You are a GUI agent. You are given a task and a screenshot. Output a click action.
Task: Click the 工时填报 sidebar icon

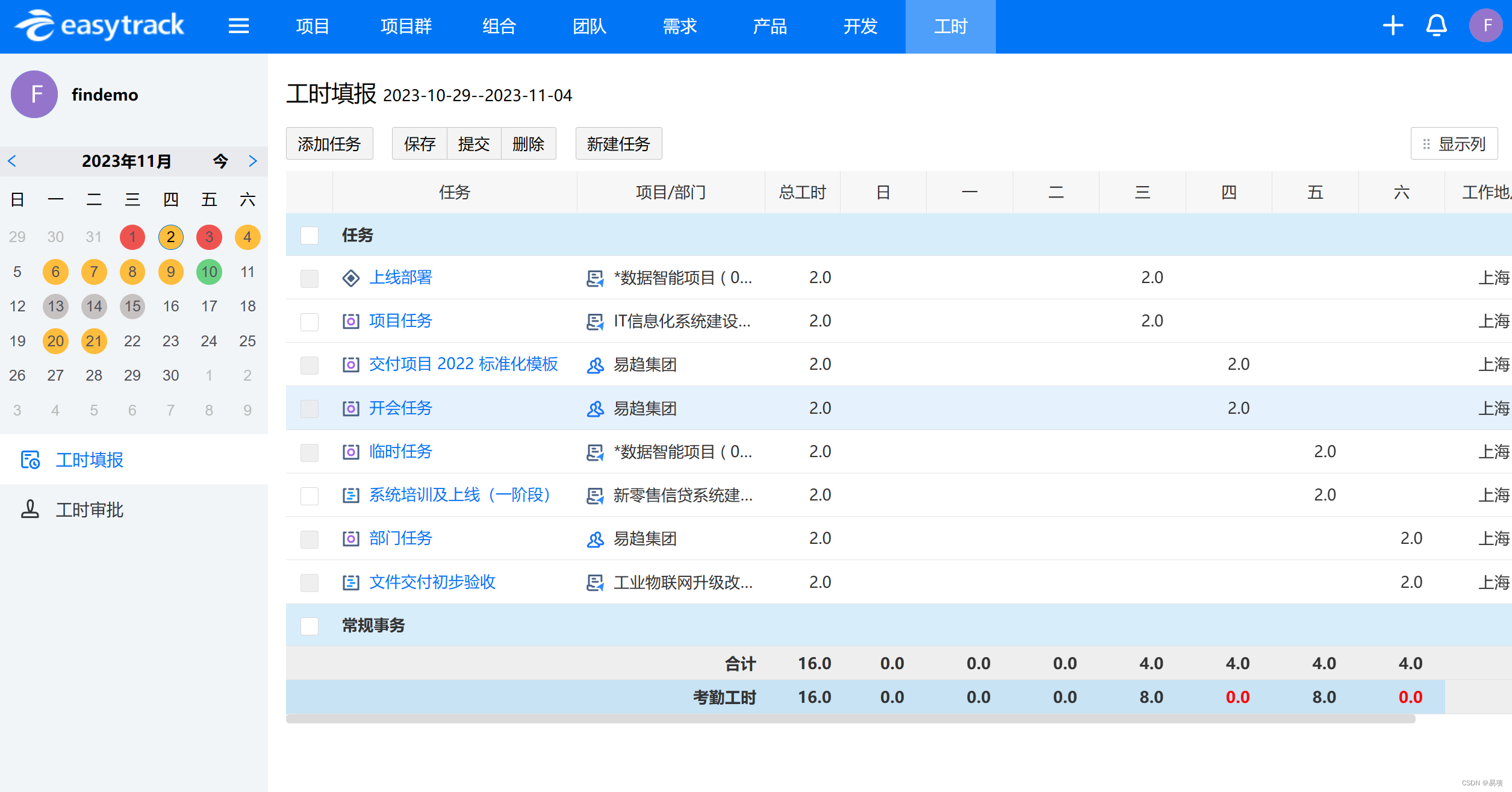click(30, 460)
